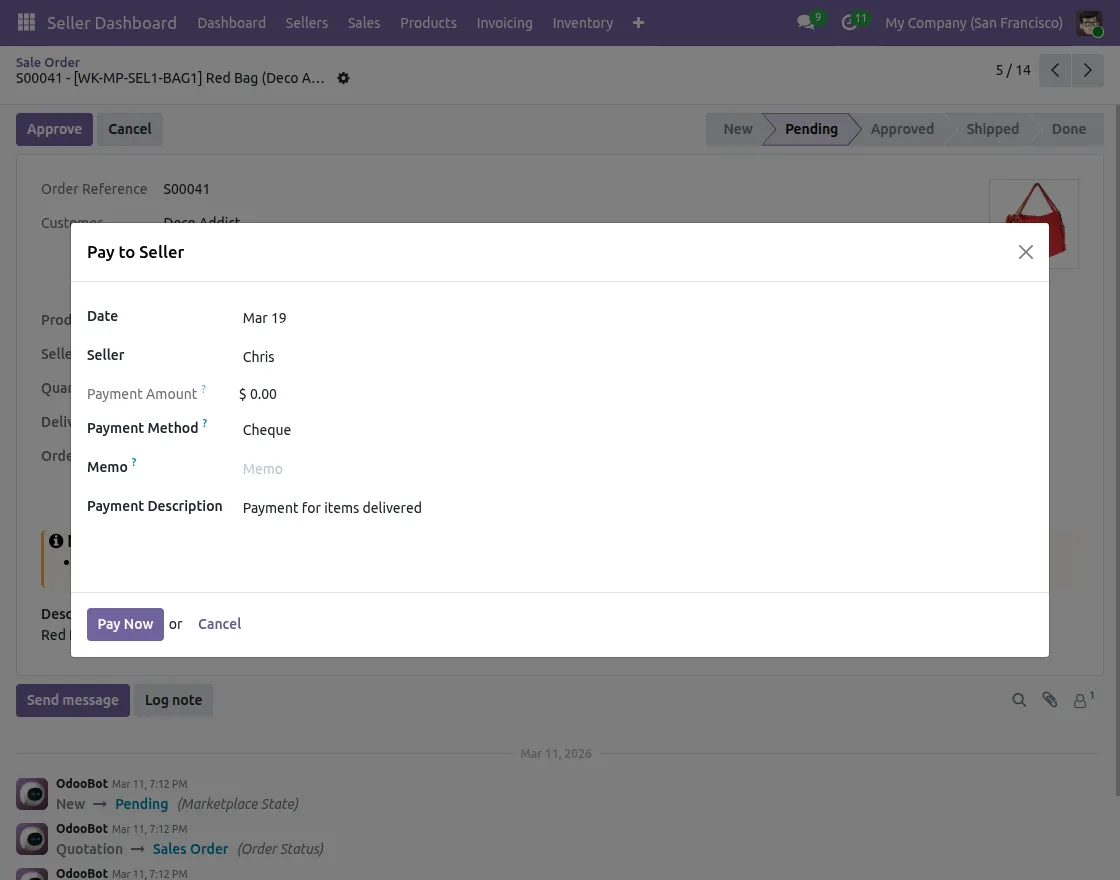This screenshot has width=1120, height=880.
Task: Click the Pay Now button
Action: 125,624
